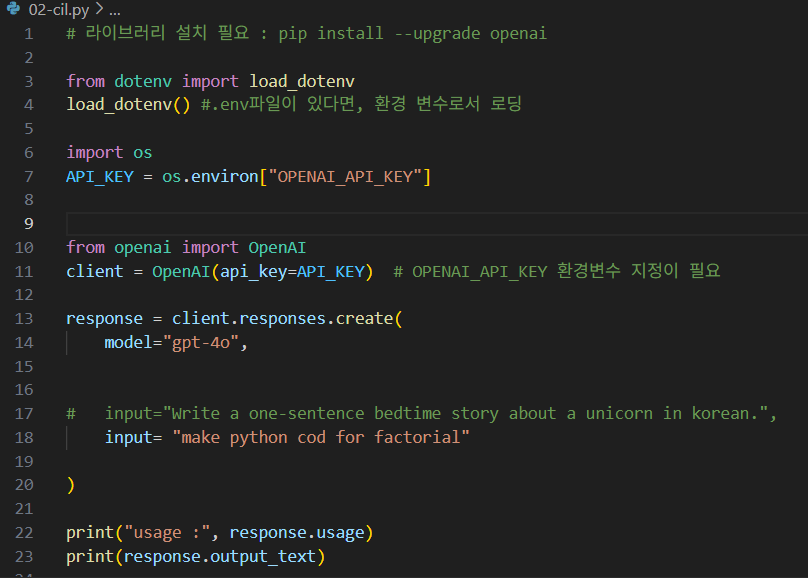The width and height of the screenshot is (808, 578).
Task: Click line number 20 in gutter
Action: click(24, 485)
